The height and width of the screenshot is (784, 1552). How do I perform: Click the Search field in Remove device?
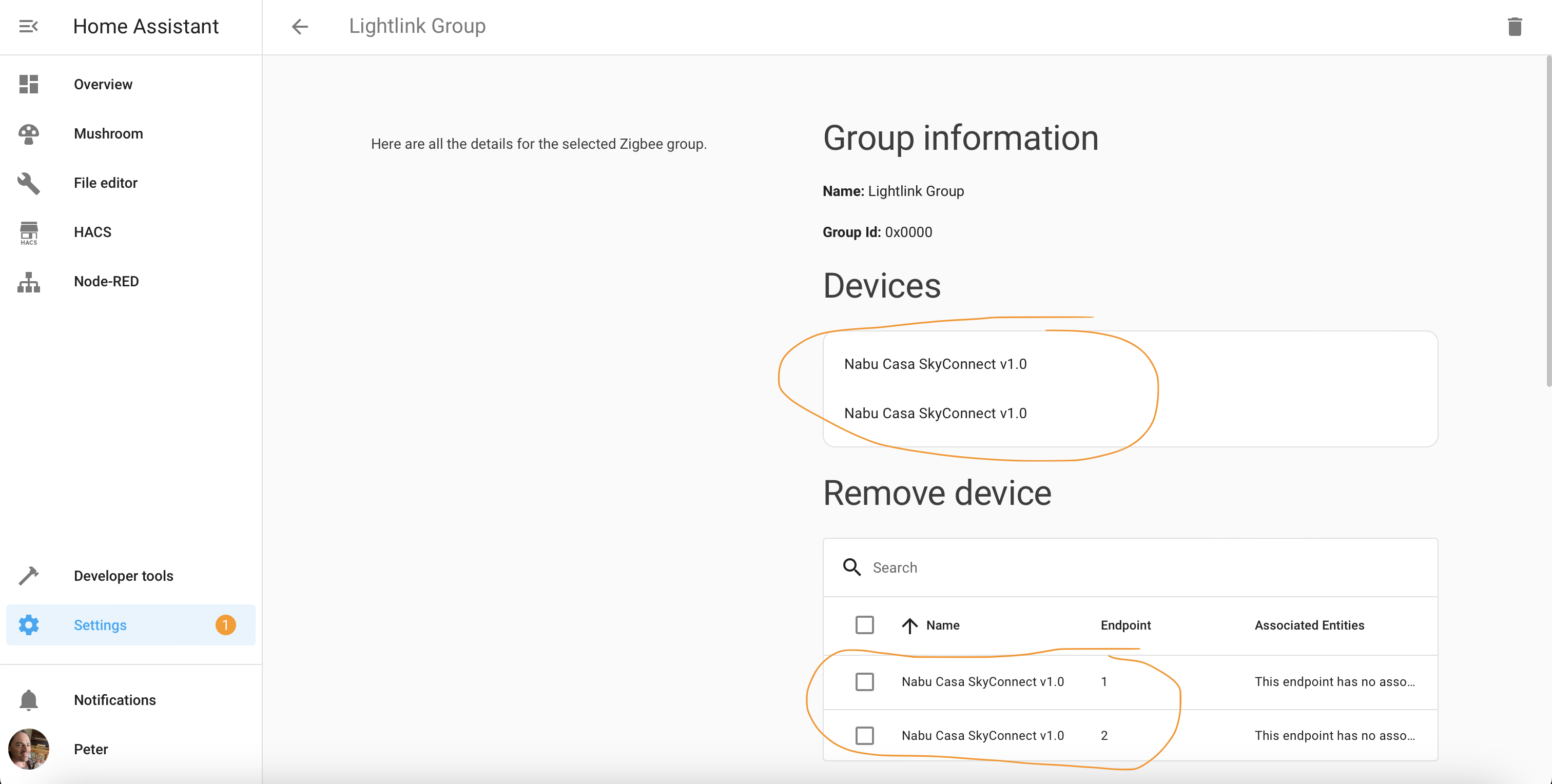point(1144,567)
